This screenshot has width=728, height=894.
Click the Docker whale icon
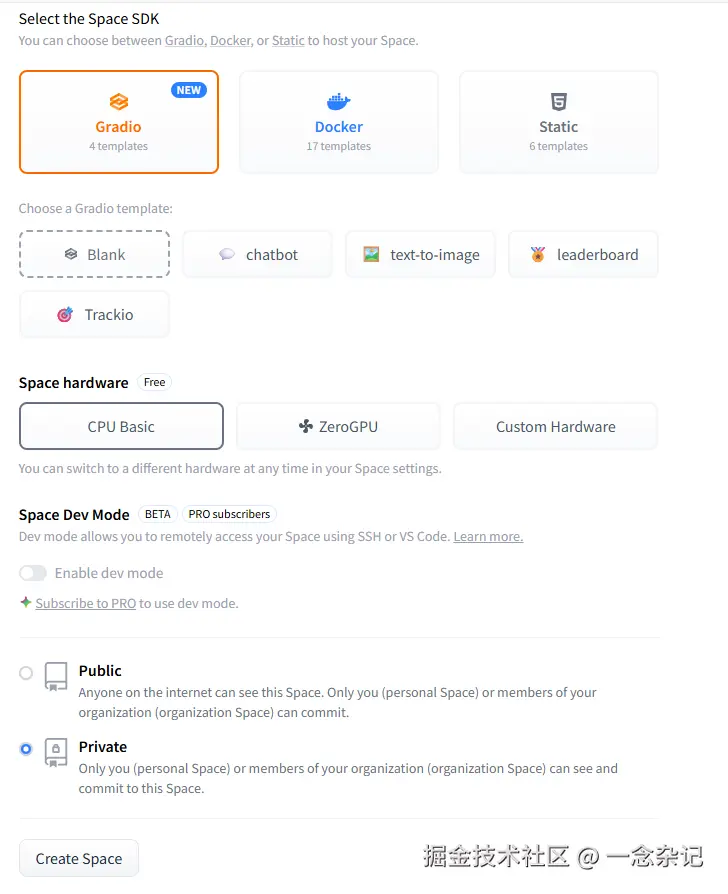pyautogui.click(x=339, y=102)
